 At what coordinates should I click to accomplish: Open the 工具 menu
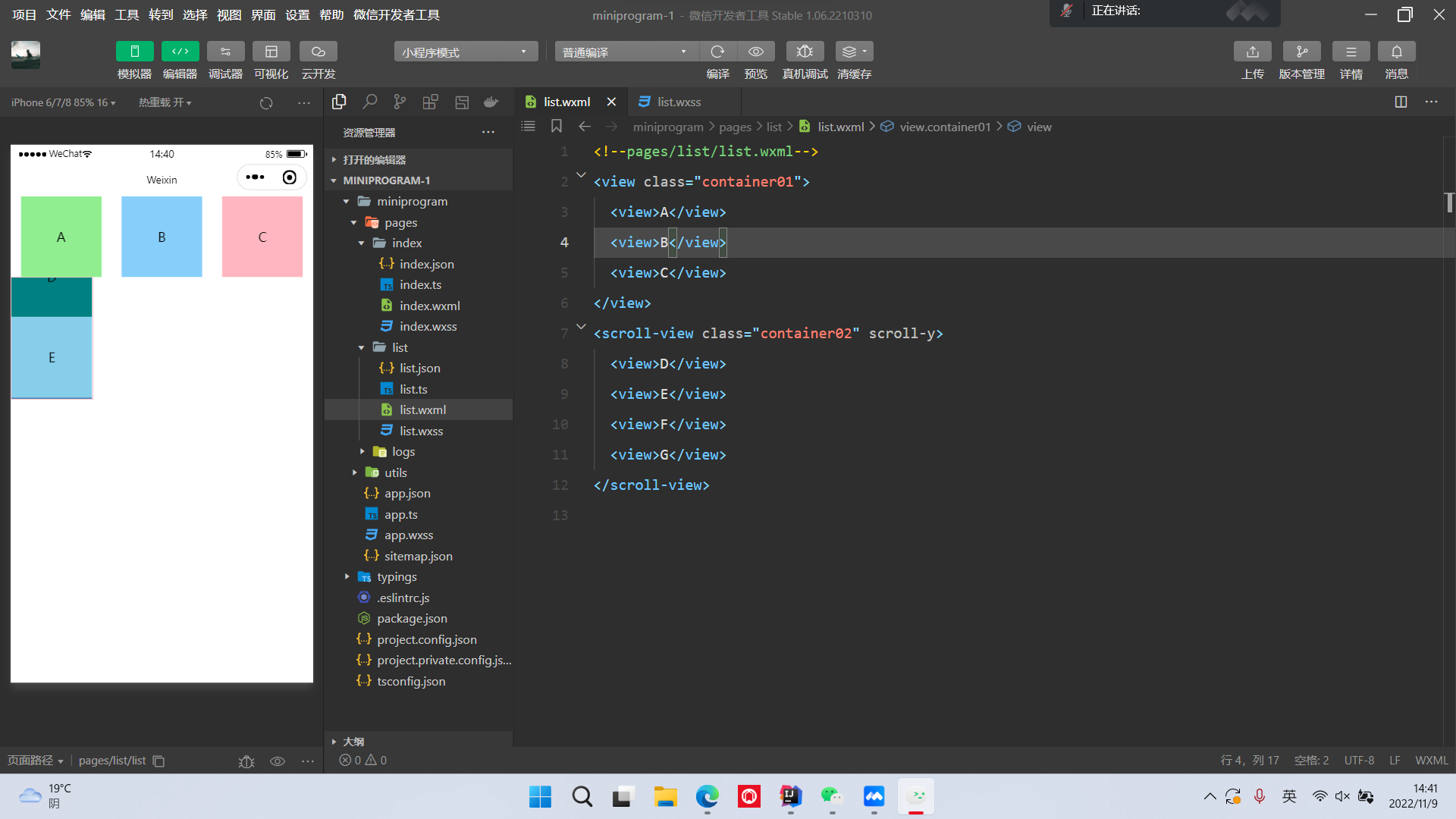tap(127, 14)
